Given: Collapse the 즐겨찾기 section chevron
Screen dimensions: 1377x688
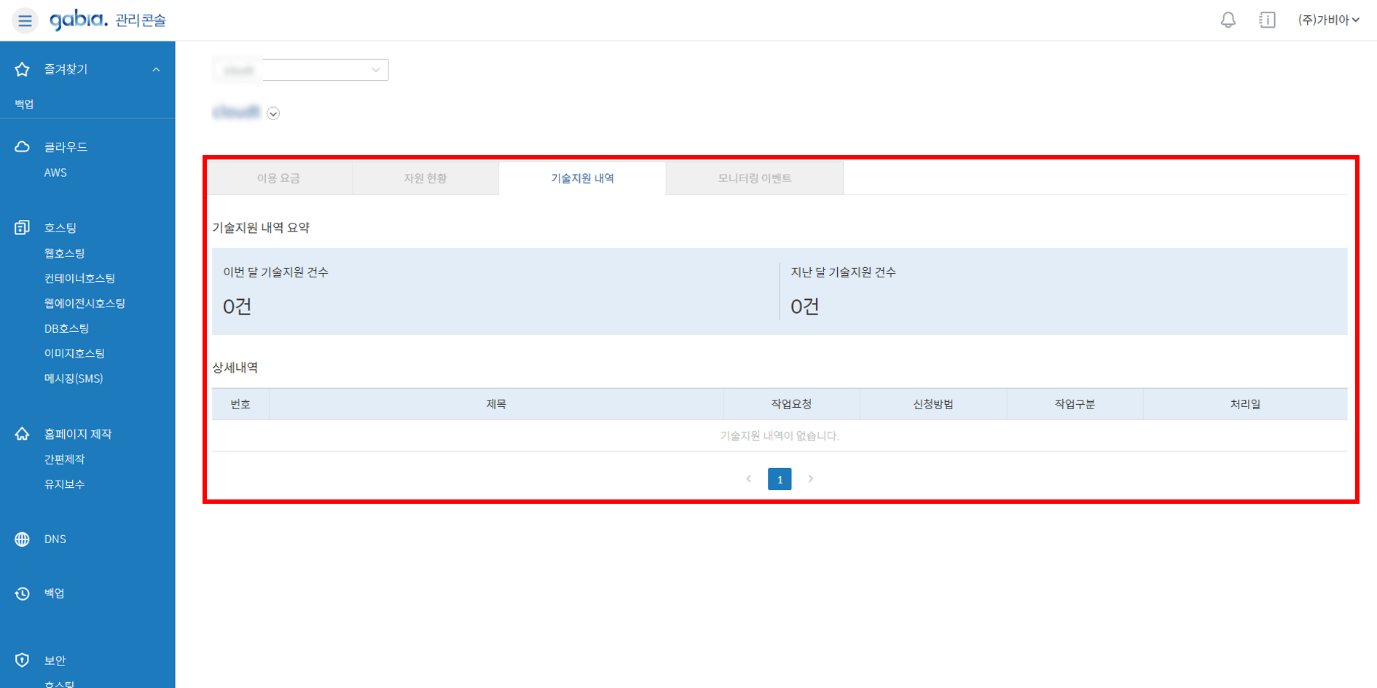Looking at the screenshot, I should click(156, 70).
